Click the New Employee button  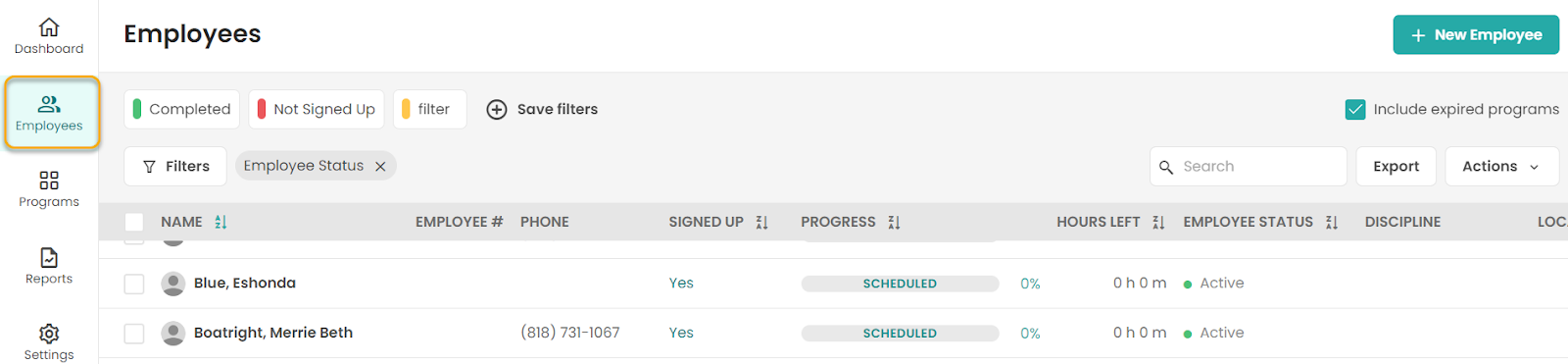click(x=1476, y=34)
